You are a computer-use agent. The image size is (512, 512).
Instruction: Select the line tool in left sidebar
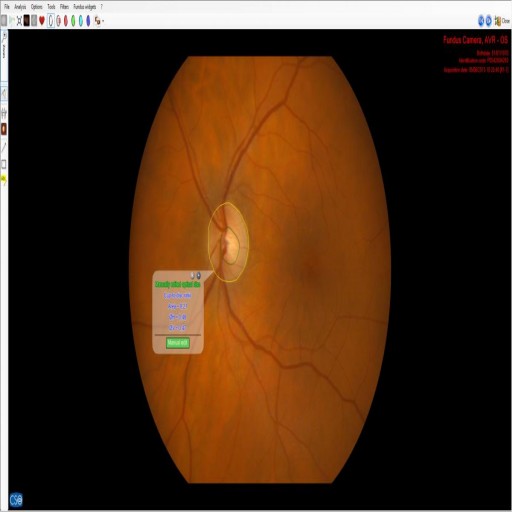coord(4,147)
